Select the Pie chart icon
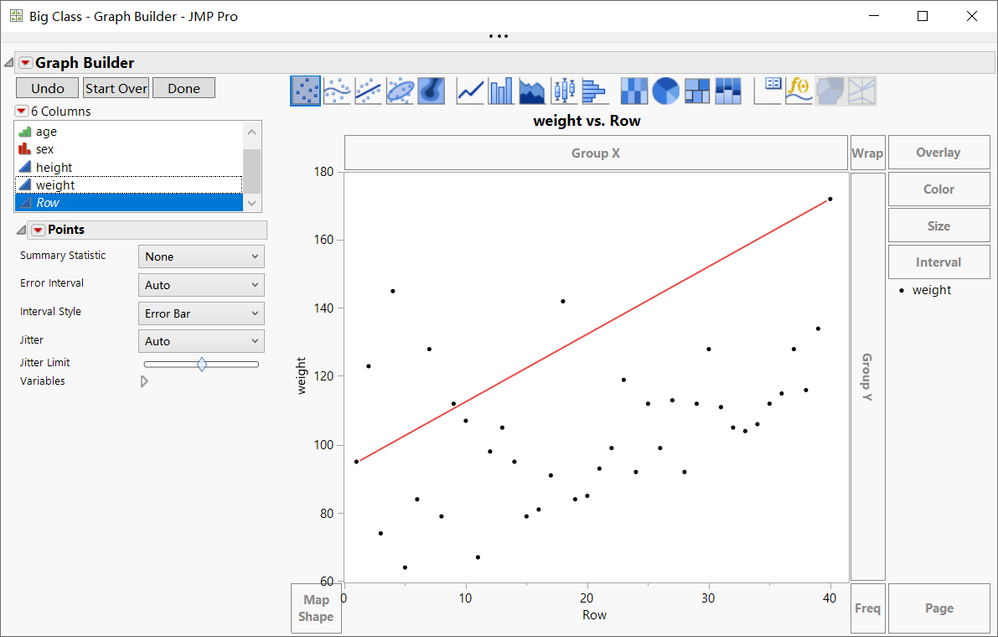This screenshot has height=637, width=998. point(666,90)
